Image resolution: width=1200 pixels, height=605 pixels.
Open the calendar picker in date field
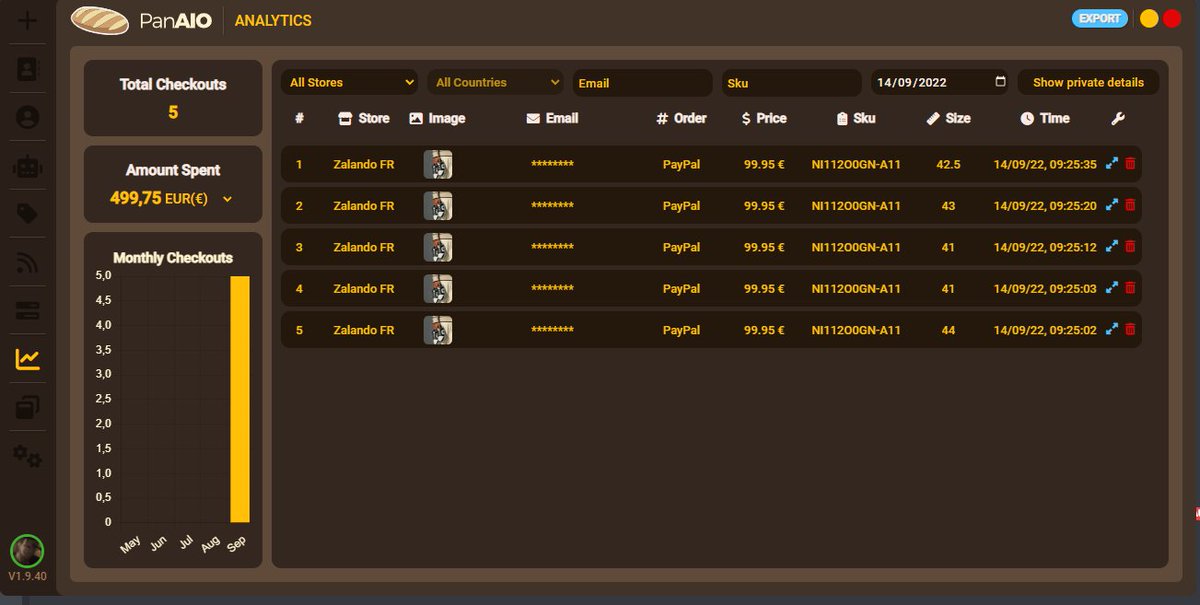(x=1000, y=82)
